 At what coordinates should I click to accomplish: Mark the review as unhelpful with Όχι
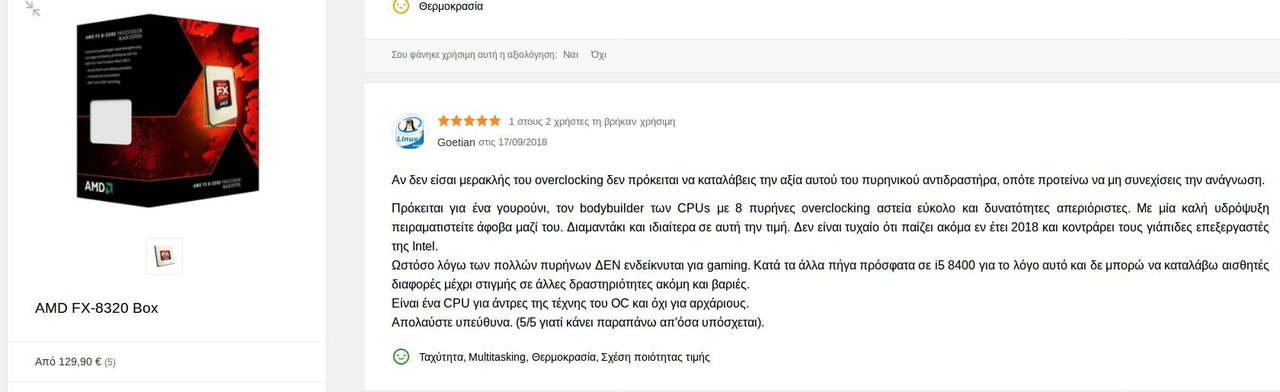[598, 55]
